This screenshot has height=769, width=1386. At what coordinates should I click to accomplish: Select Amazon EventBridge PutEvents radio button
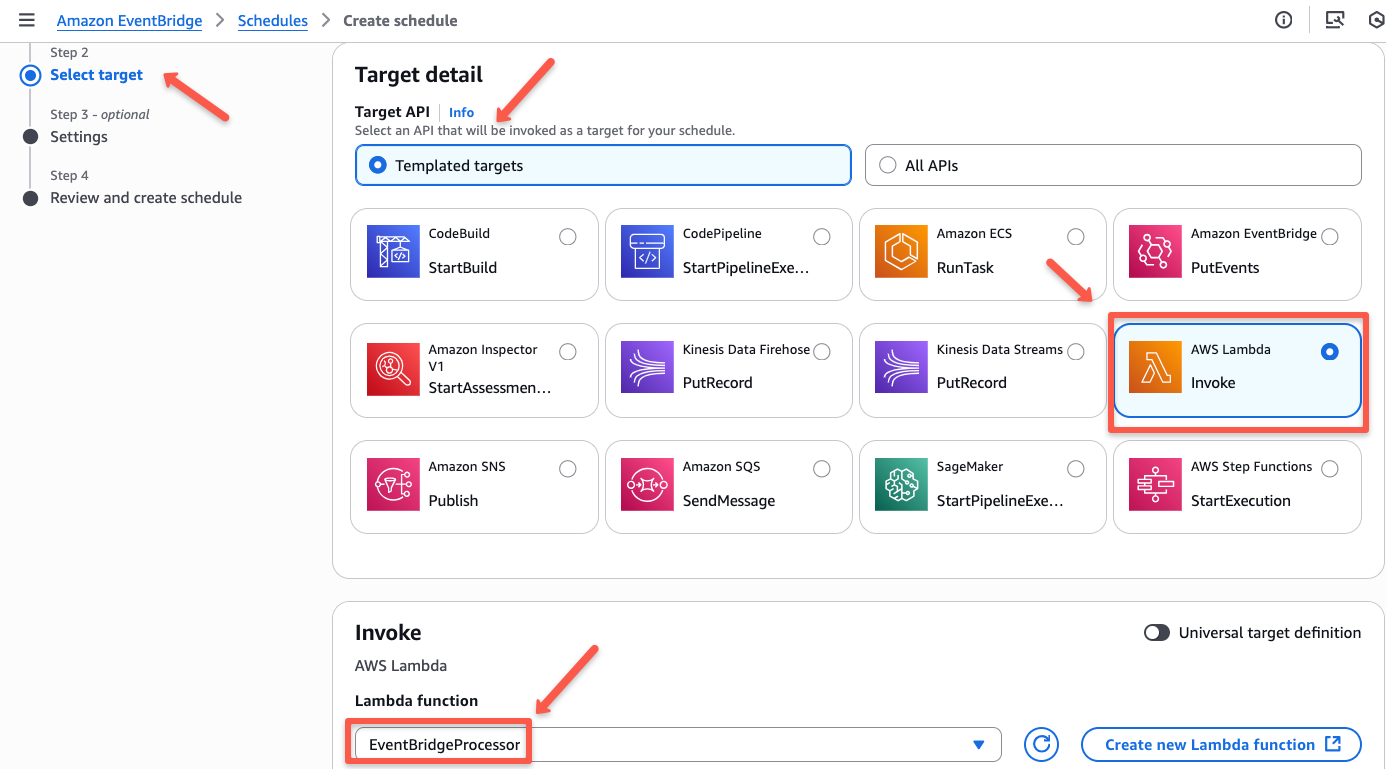(1330, 237)
